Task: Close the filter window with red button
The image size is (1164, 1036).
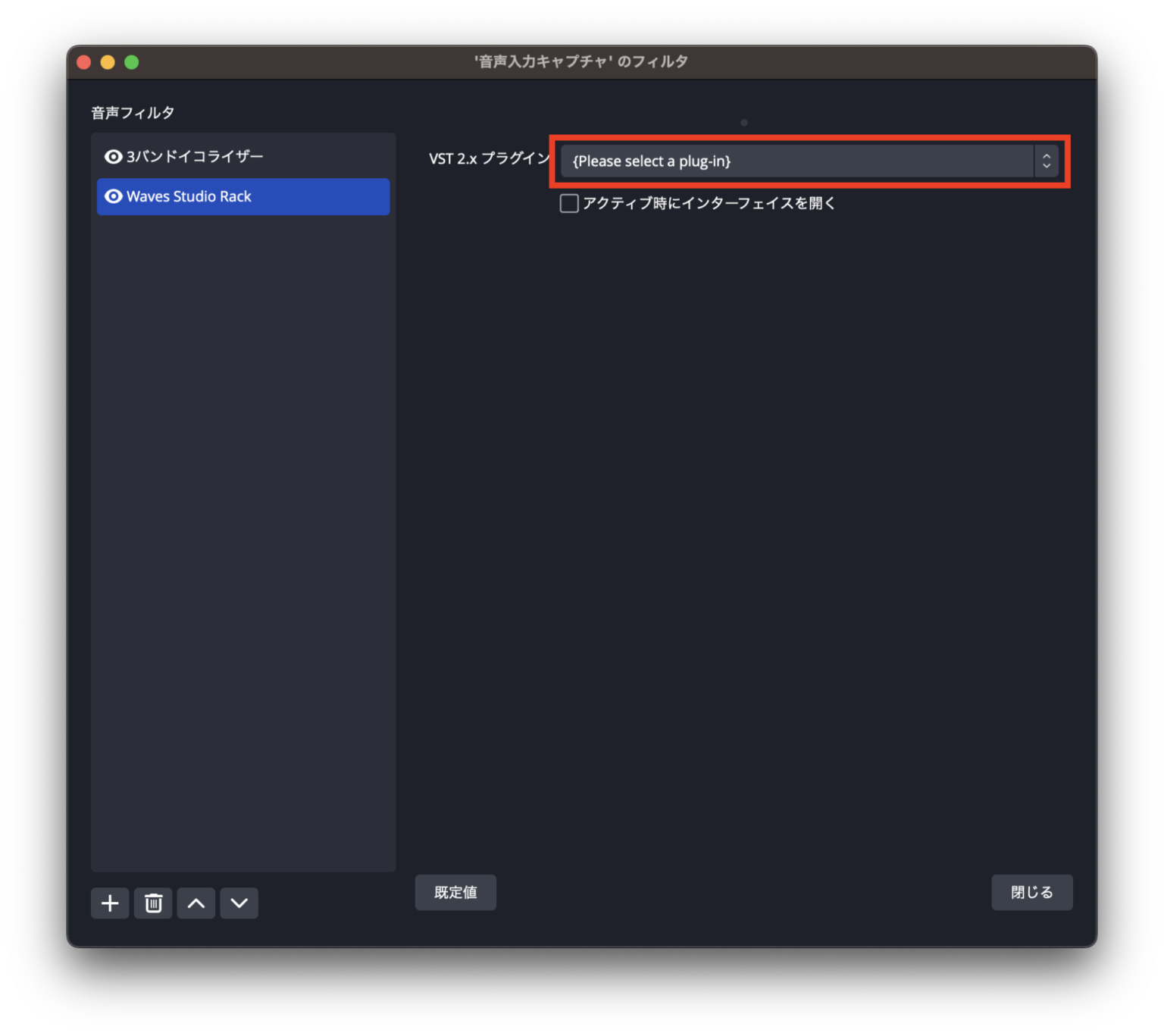Action: click(84, 62)
